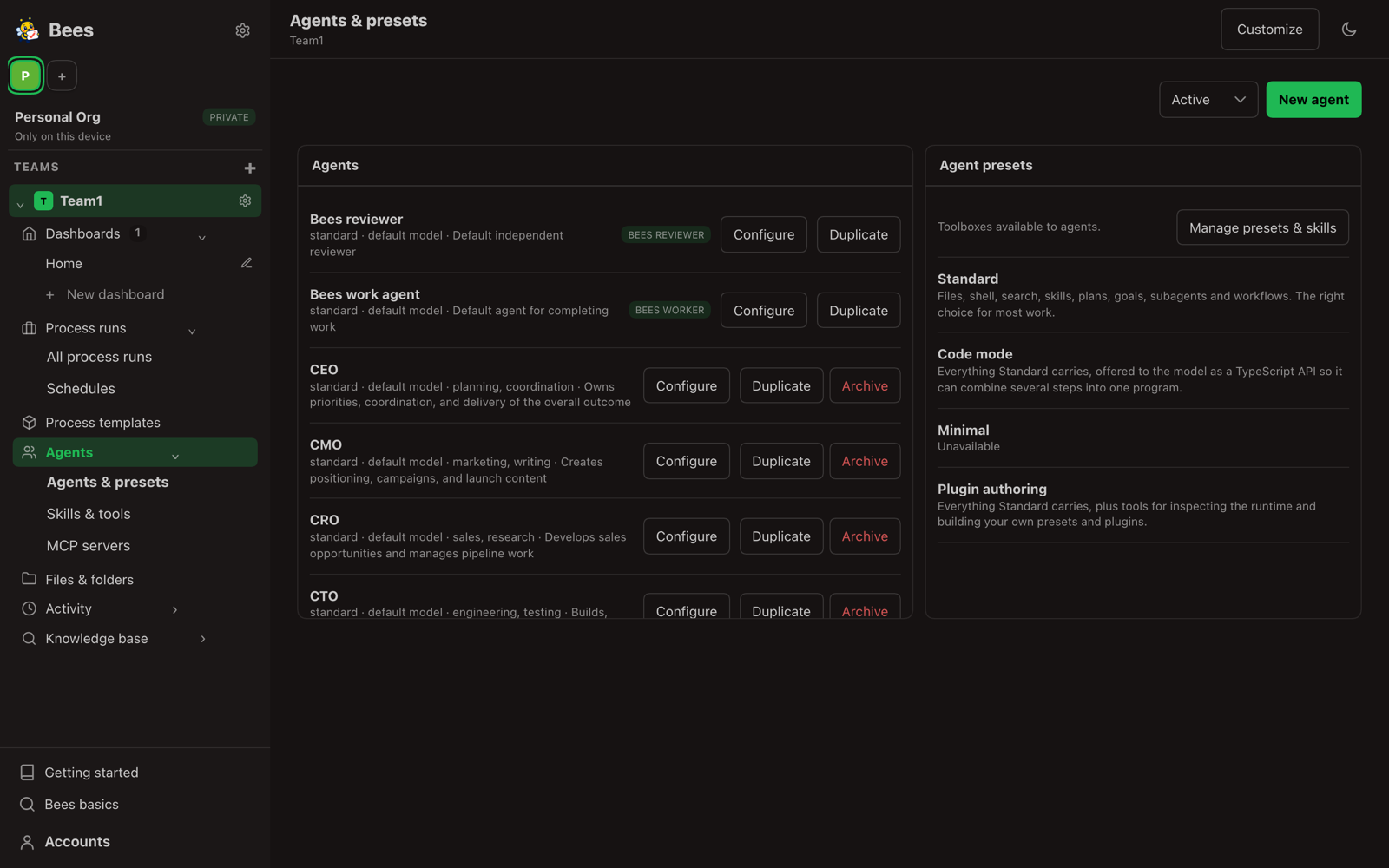
Task: Click the Activity clock icon
Action: [29, 609]
